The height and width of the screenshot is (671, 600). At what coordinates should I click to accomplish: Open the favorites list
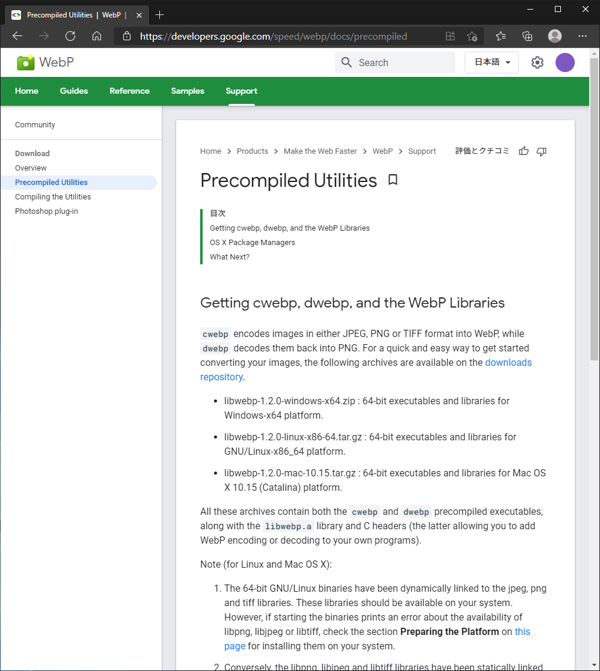501,36
